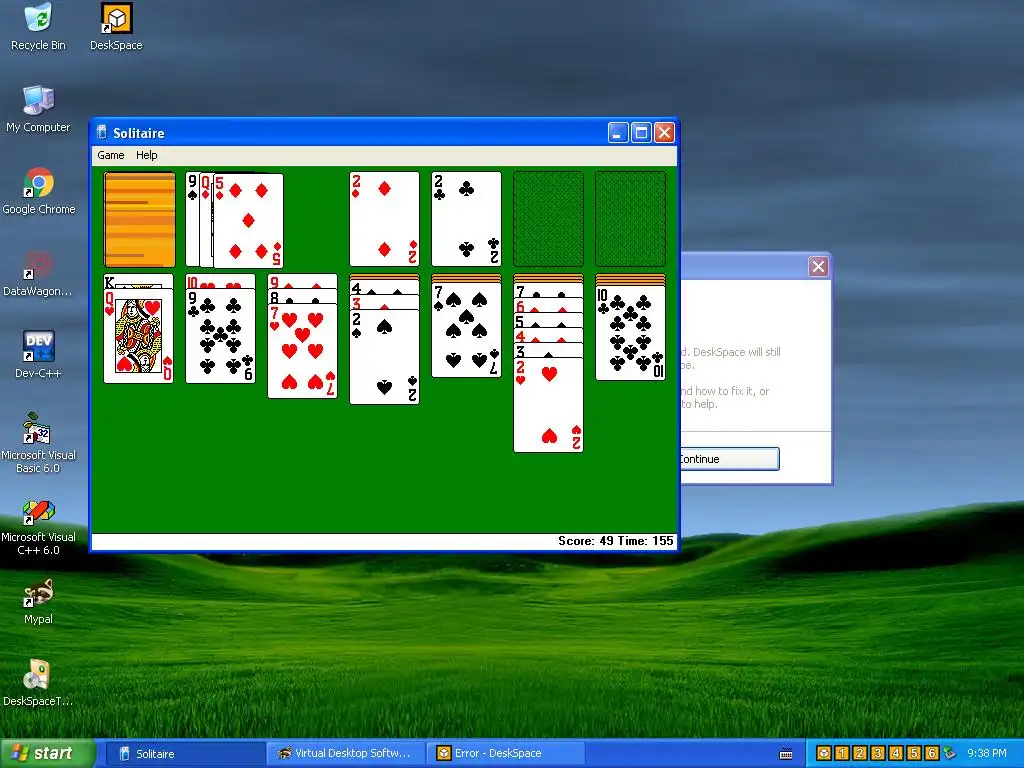Select the Google Chrome desktop shortcut
Screen dimensions: 1024x768
coord(39,191)
